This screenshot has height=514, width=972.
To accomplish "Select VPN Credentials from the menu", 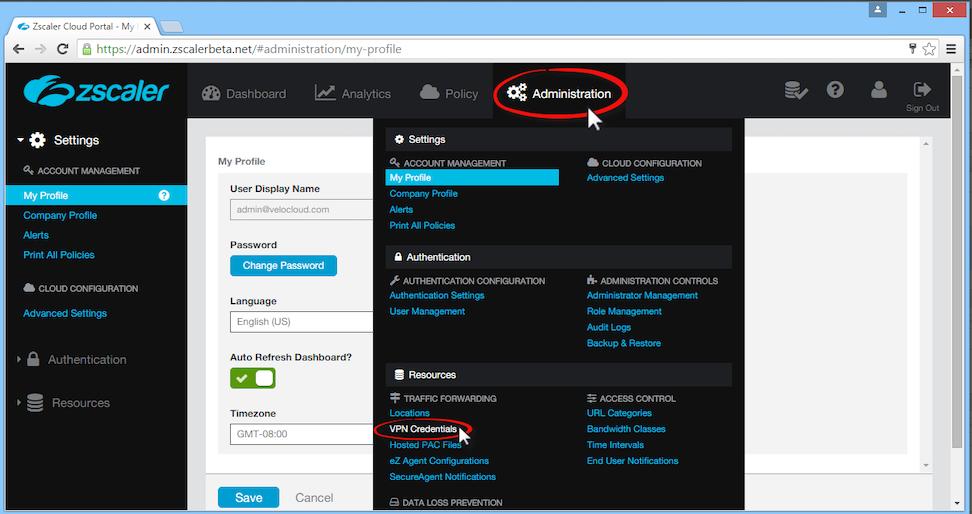I will (x=423, y=429).
